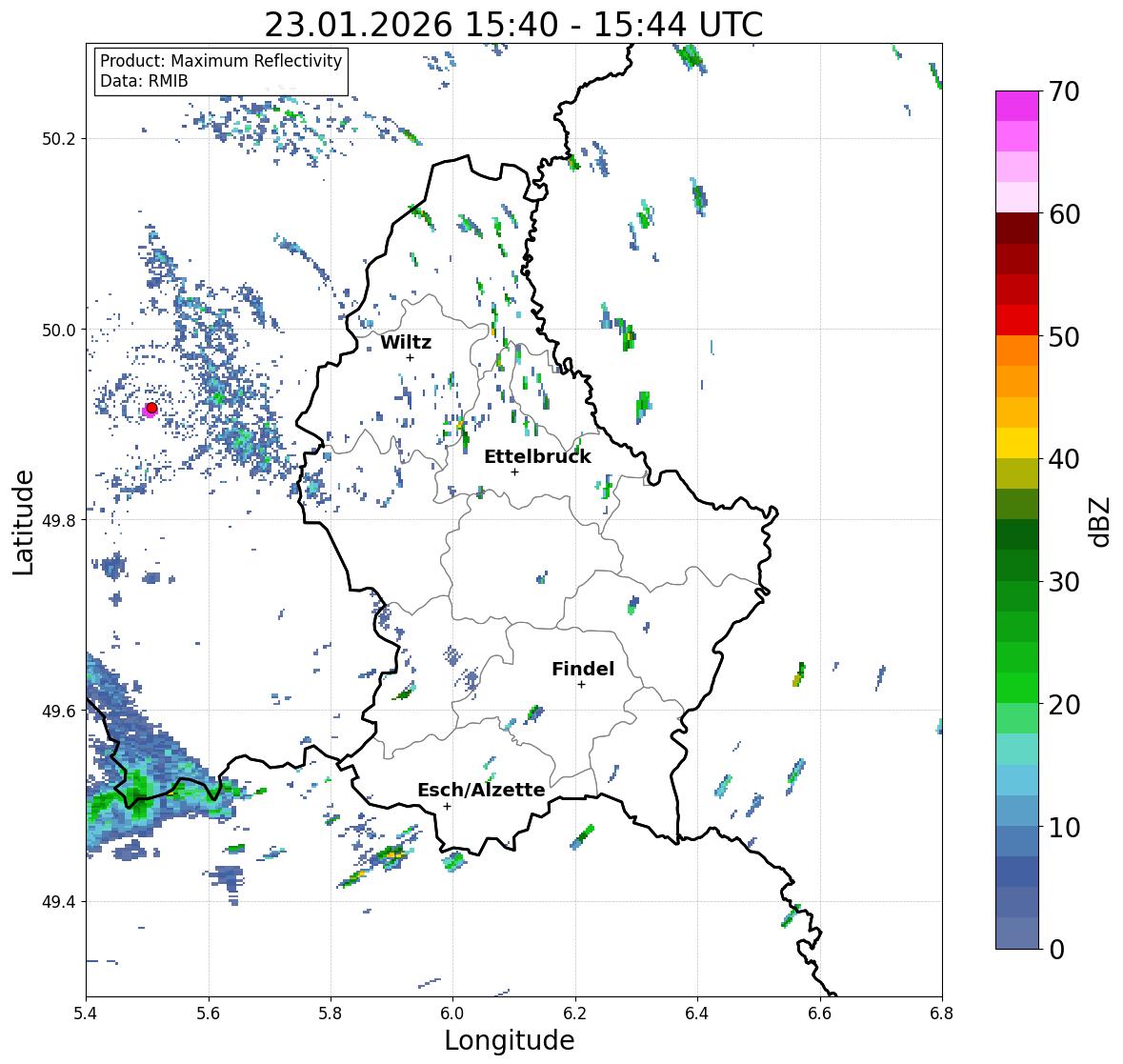This screenshot has height=1064, width=1123.
Task: Click the 40 dBZ colorbar tick label
Action: pyautogui.click(x=1064, y=459)
